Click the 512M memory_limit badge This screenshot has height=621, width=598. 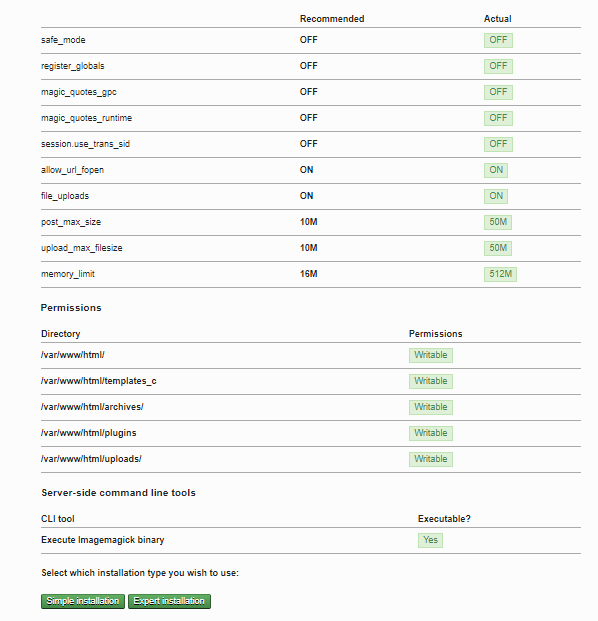click(500, 274)
